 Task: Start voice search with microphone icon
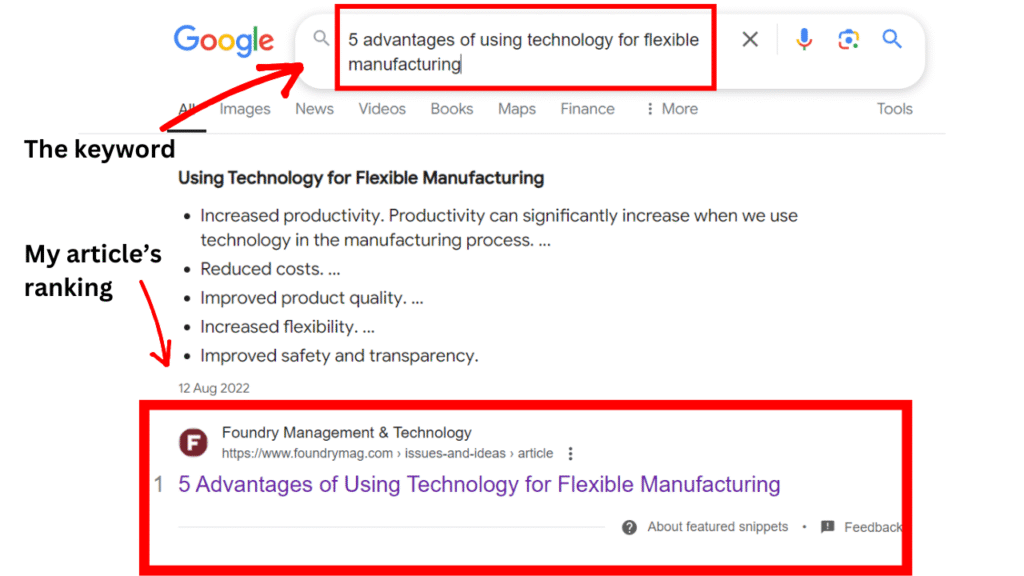804,39
